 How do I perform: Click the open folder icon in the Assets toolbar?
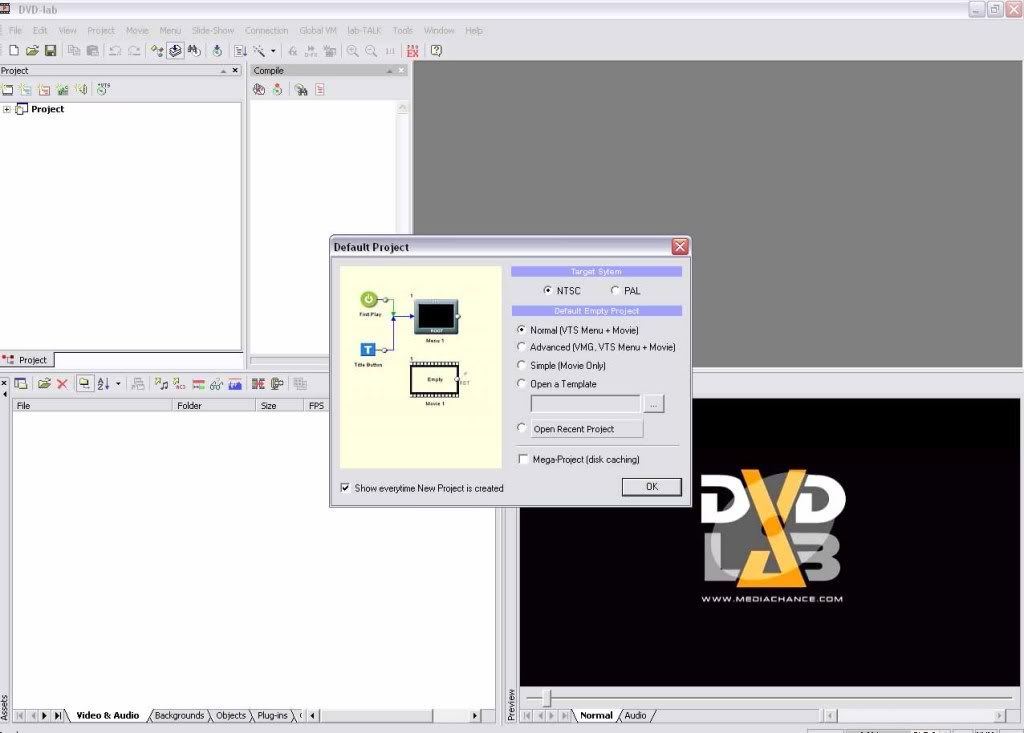coord(44,383)
